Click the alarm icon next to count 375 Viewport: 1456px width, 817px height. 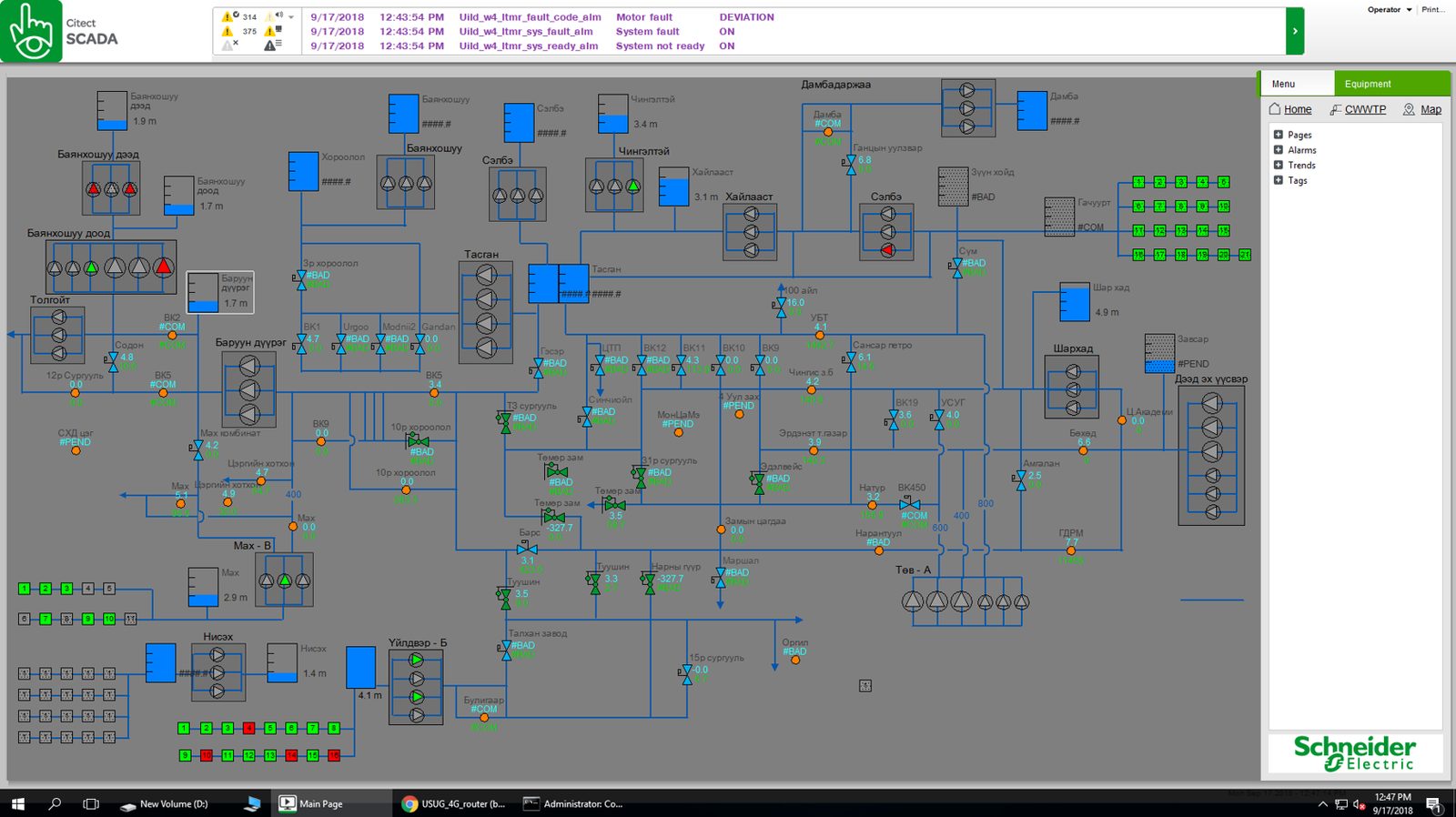pyautogui.click(x=227, y=31)
